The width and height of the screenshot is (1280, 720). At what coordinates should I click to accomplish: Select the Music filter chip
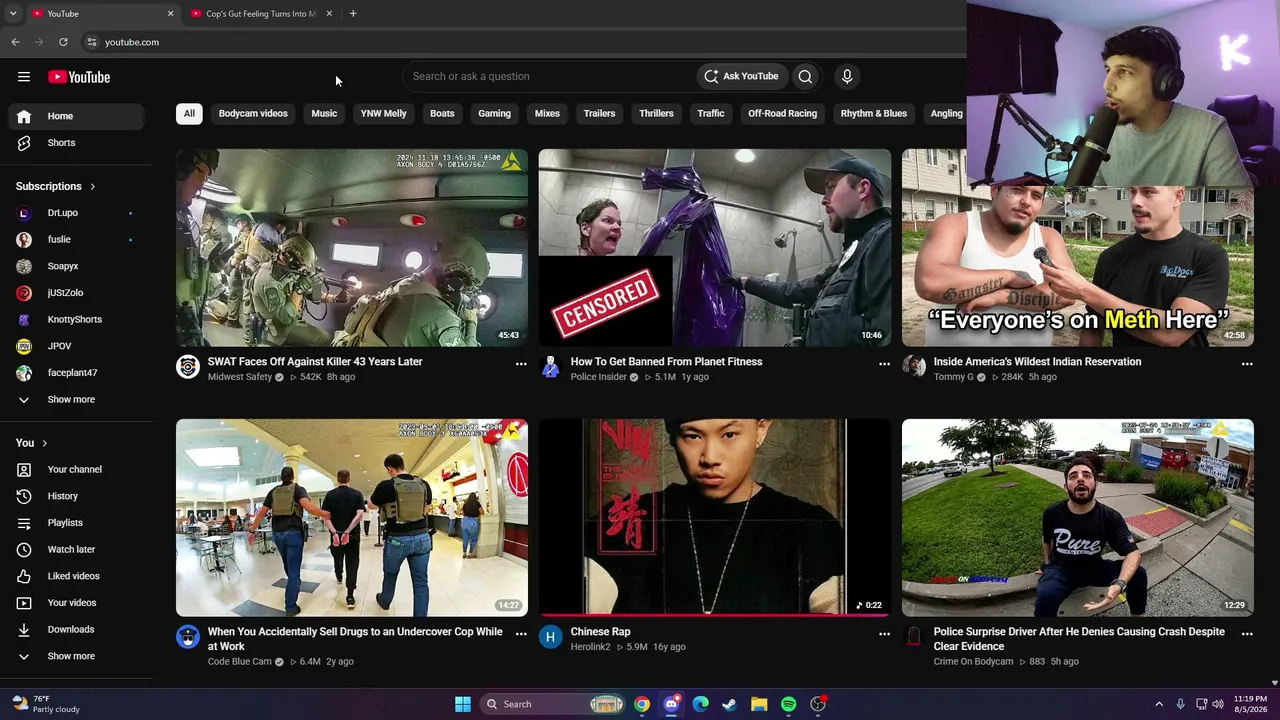coord(324,114)
